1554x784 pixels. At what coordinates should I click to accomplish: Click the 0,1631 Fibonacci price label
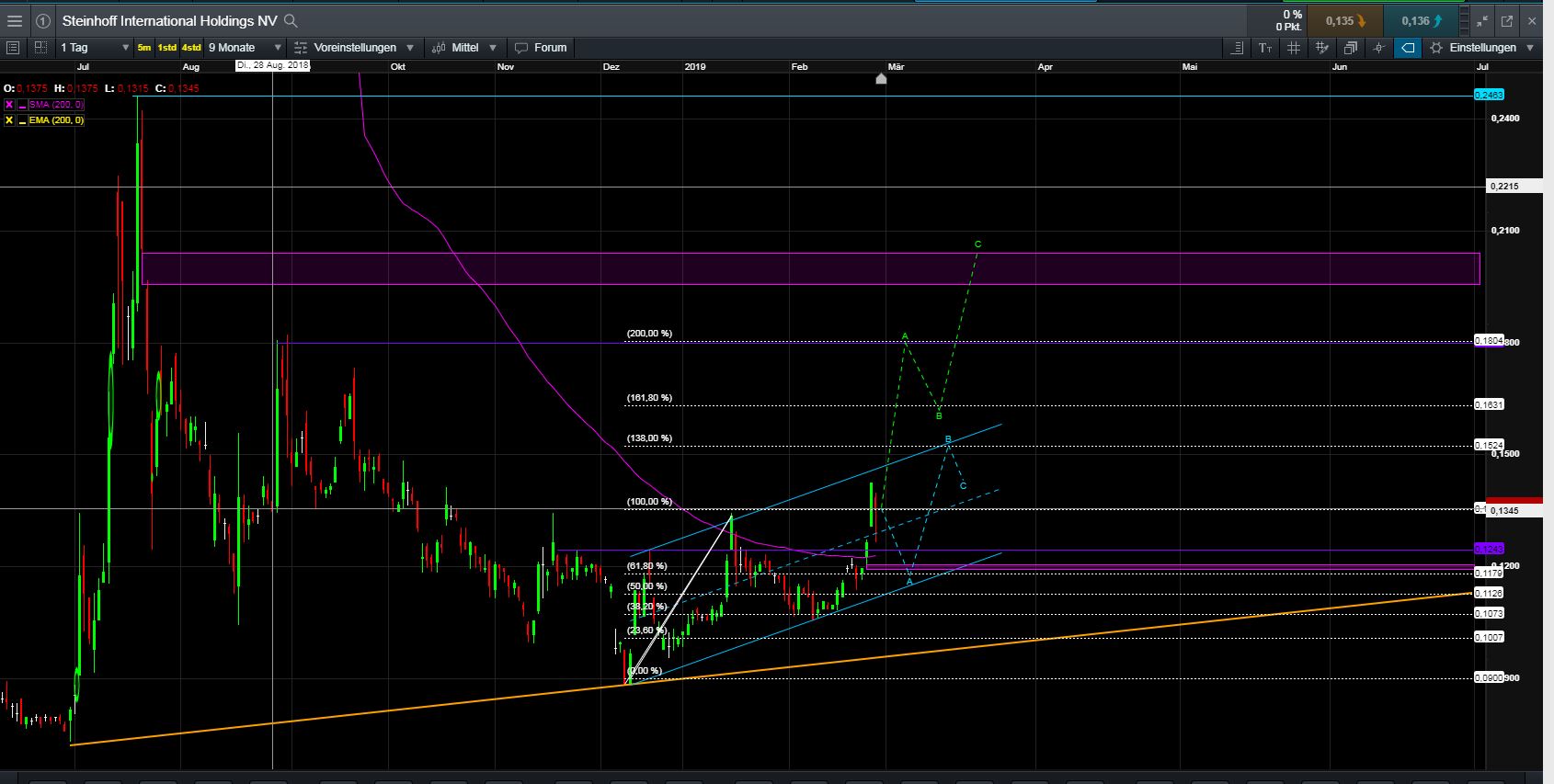pyautogui.click(x=1489, y=404)
